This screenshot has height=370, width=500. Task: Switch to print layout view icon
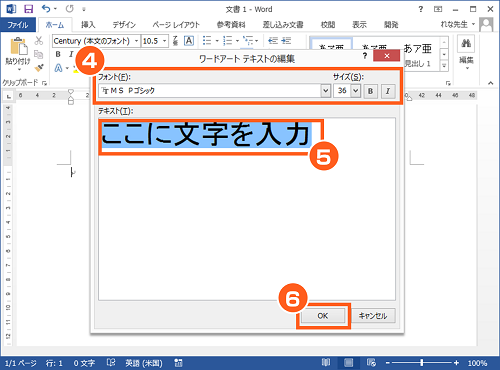[349, 363]
